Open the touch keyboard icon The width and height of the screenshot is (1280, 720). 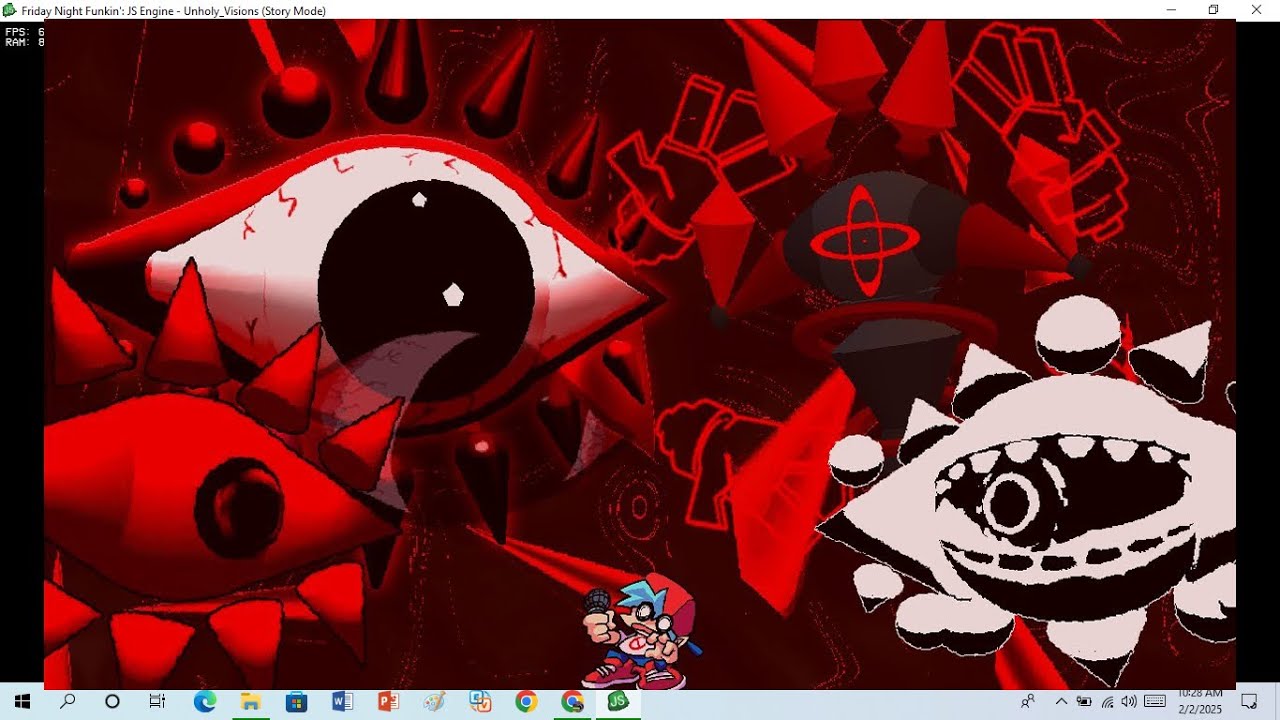(x=1155, y=702)
